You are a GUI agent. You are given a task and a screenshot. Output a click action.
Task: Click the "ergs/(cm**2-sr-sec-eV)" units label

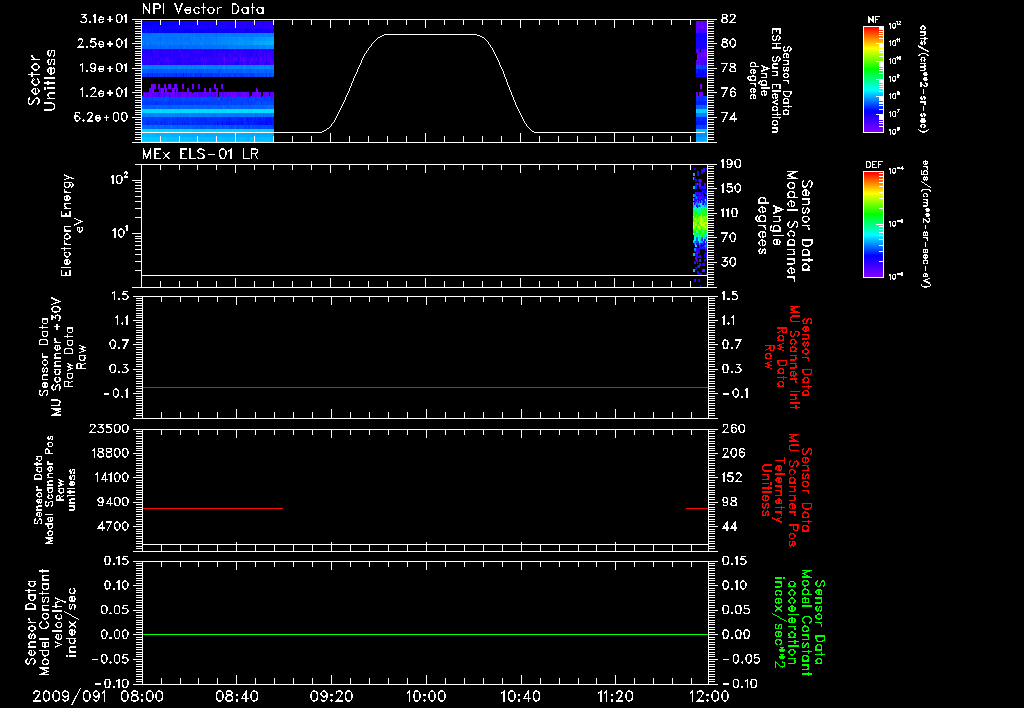click(925, 224)
